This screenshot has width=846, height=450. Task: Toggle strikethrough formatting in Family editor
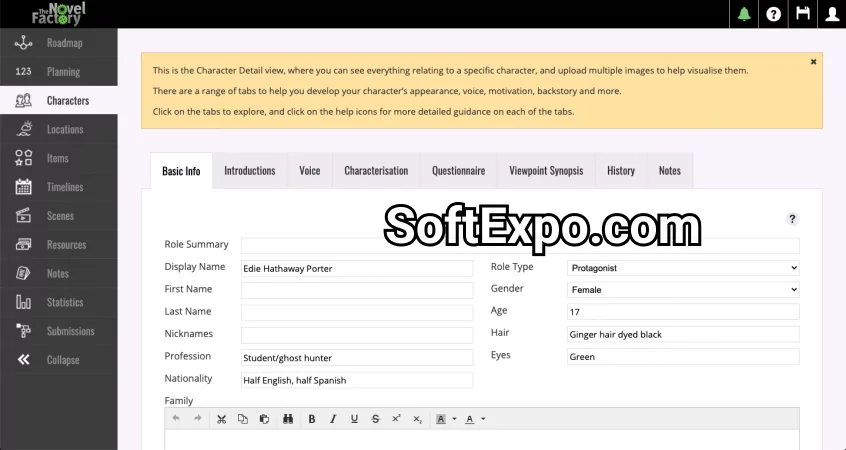pyautogui.click(x=375, y=419)
